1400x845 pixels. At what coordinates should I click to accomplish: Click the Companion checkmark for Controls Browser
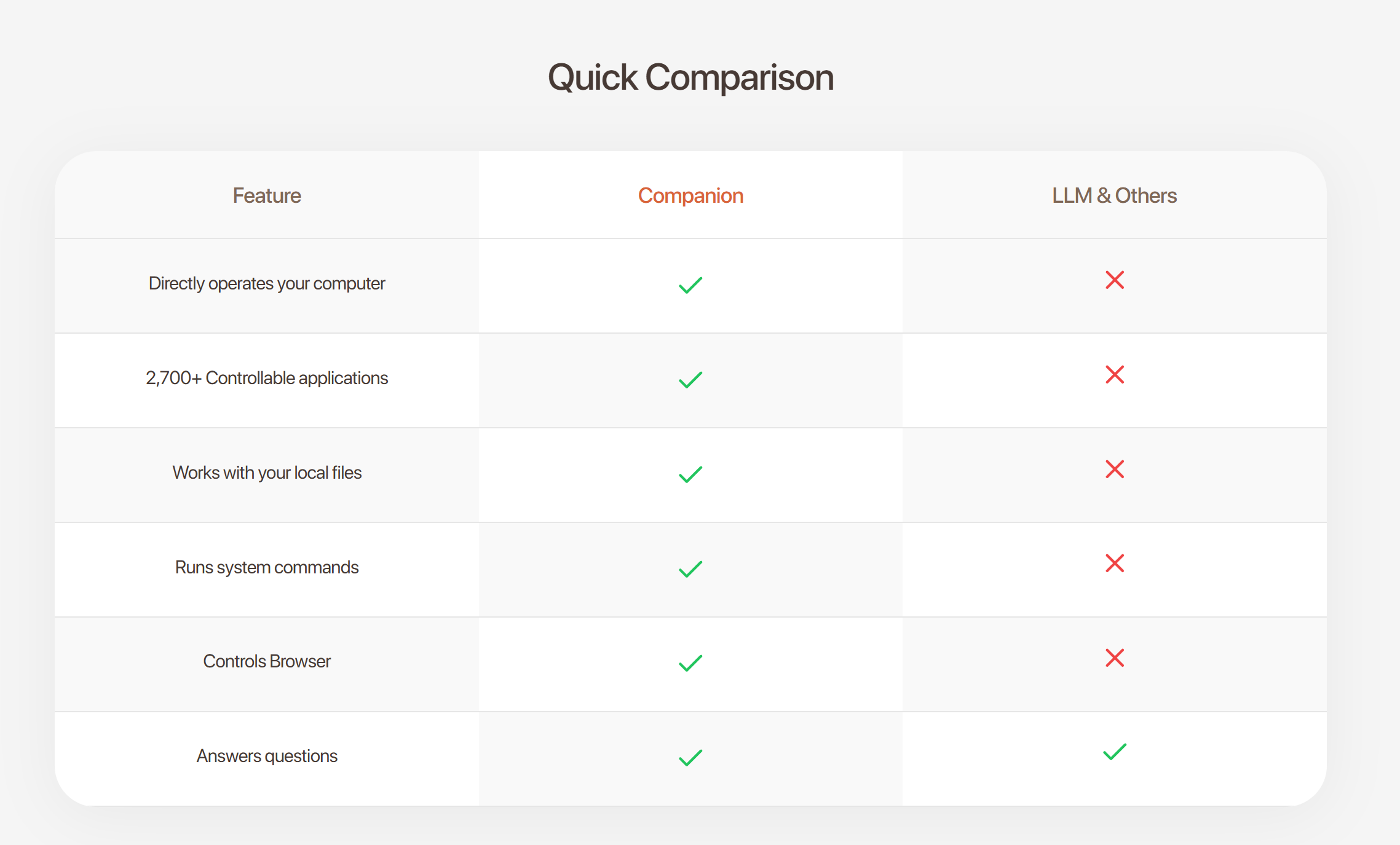tap(690, 663)
